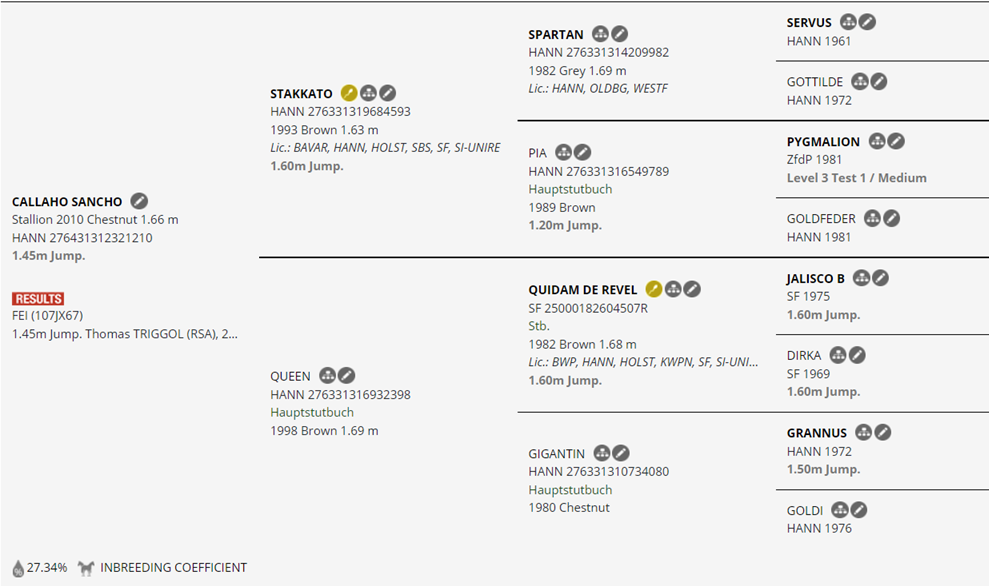Click the gold icon beside QUIDAM DE REVEL

pos(654,289)
